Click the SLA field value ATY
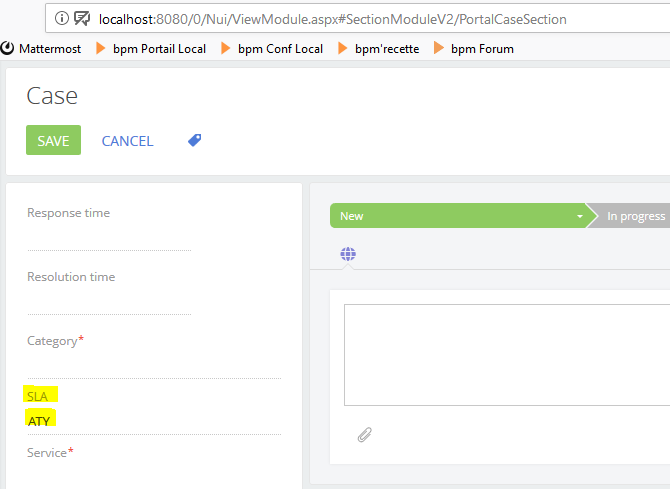 (x=39, y=421)
